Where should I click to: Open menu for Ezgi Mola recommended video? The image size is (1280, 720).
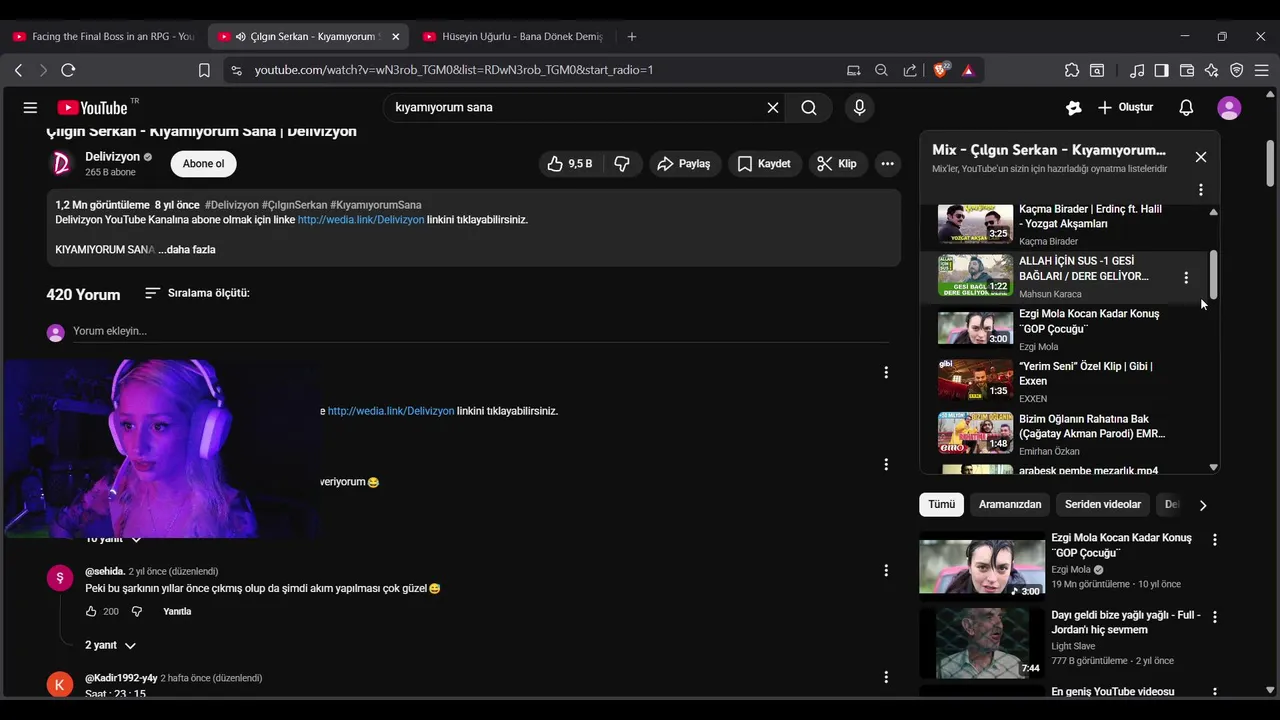[1215, 540]
